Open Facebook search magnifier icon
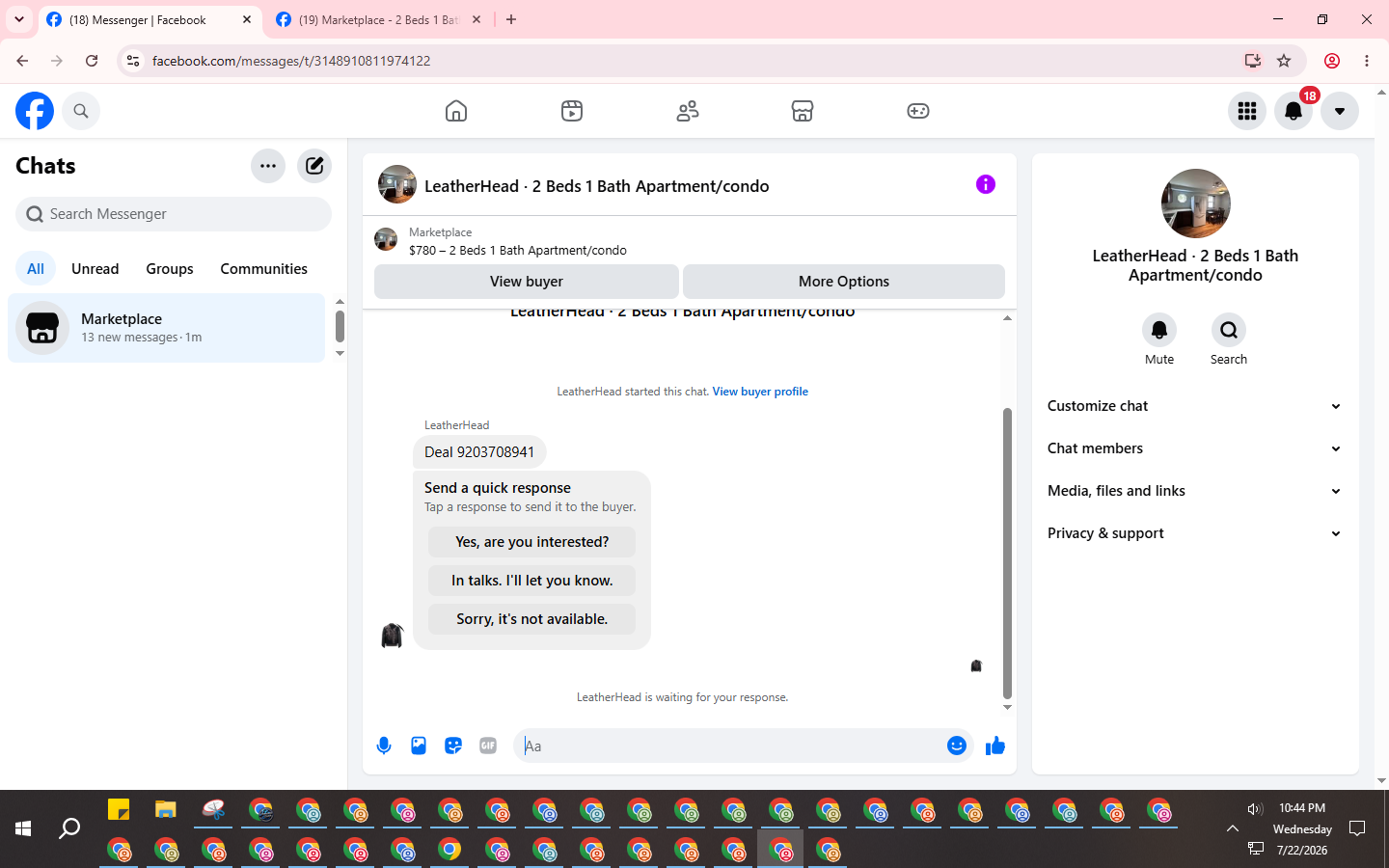Image resolution: width=1389 pixels, height=868 pixels. (x=81, y=111)
